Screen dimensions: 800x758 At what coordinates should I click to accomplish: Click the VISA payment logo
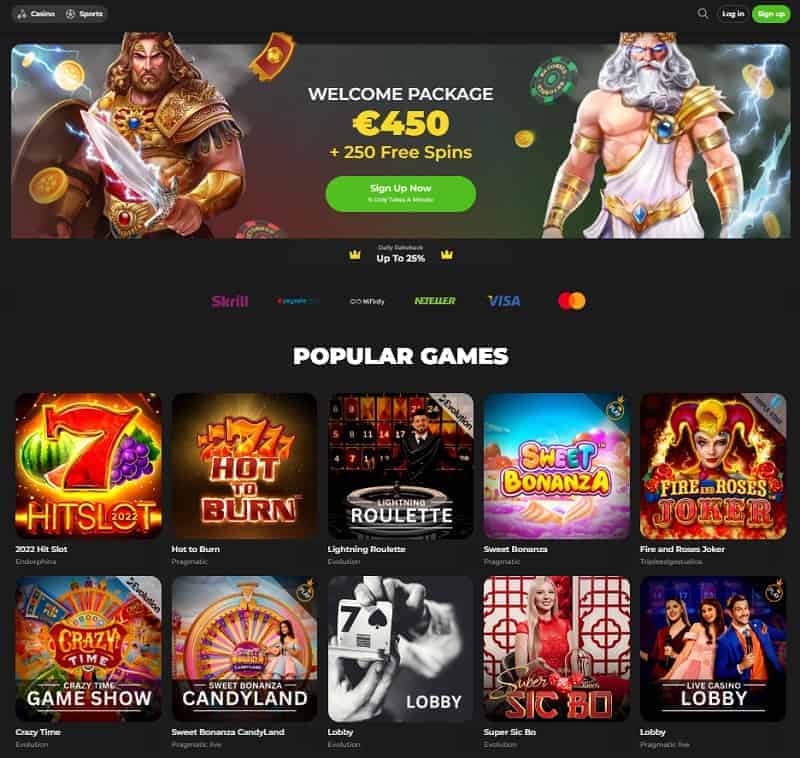point(504,301)
